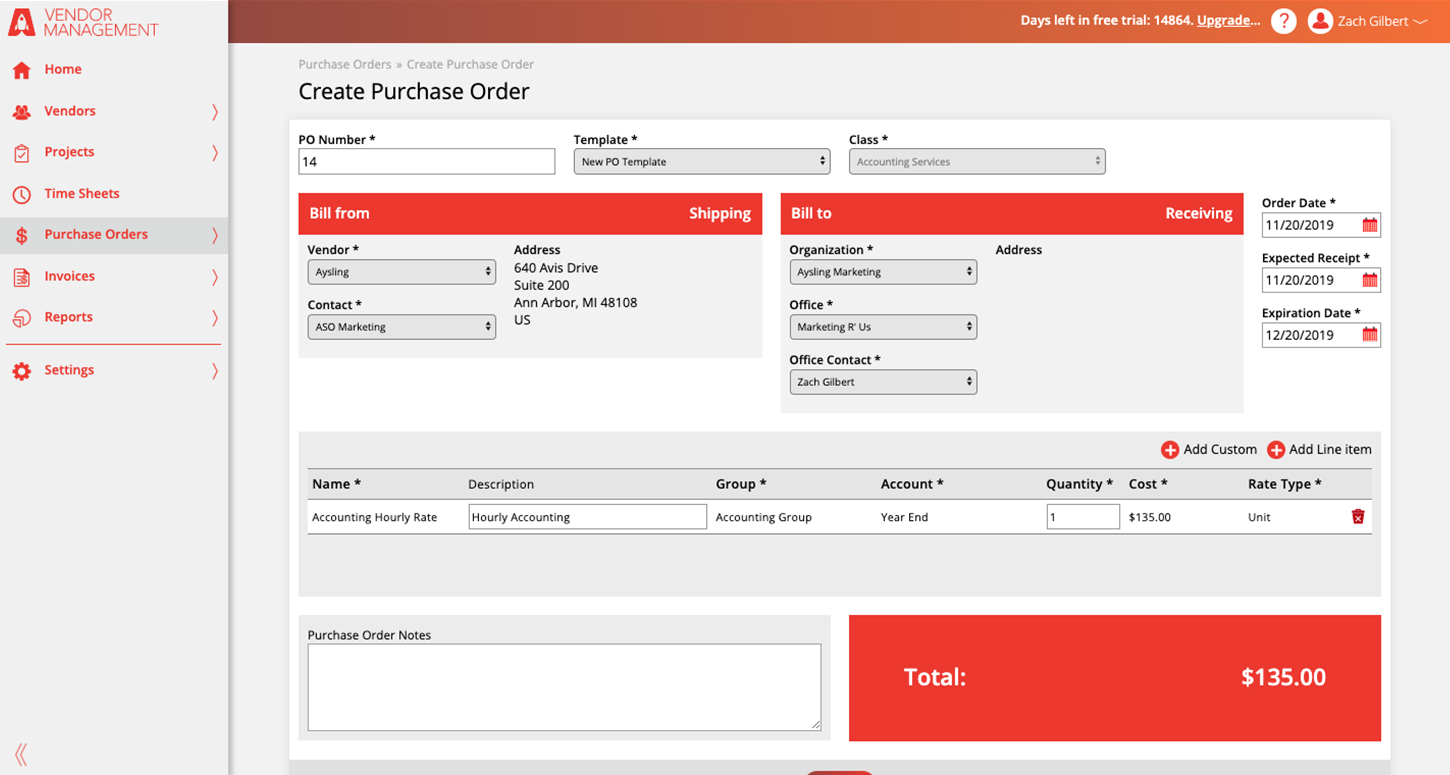Delete the Accounting Hourly Rate line item

click(x=1358, y=517)
